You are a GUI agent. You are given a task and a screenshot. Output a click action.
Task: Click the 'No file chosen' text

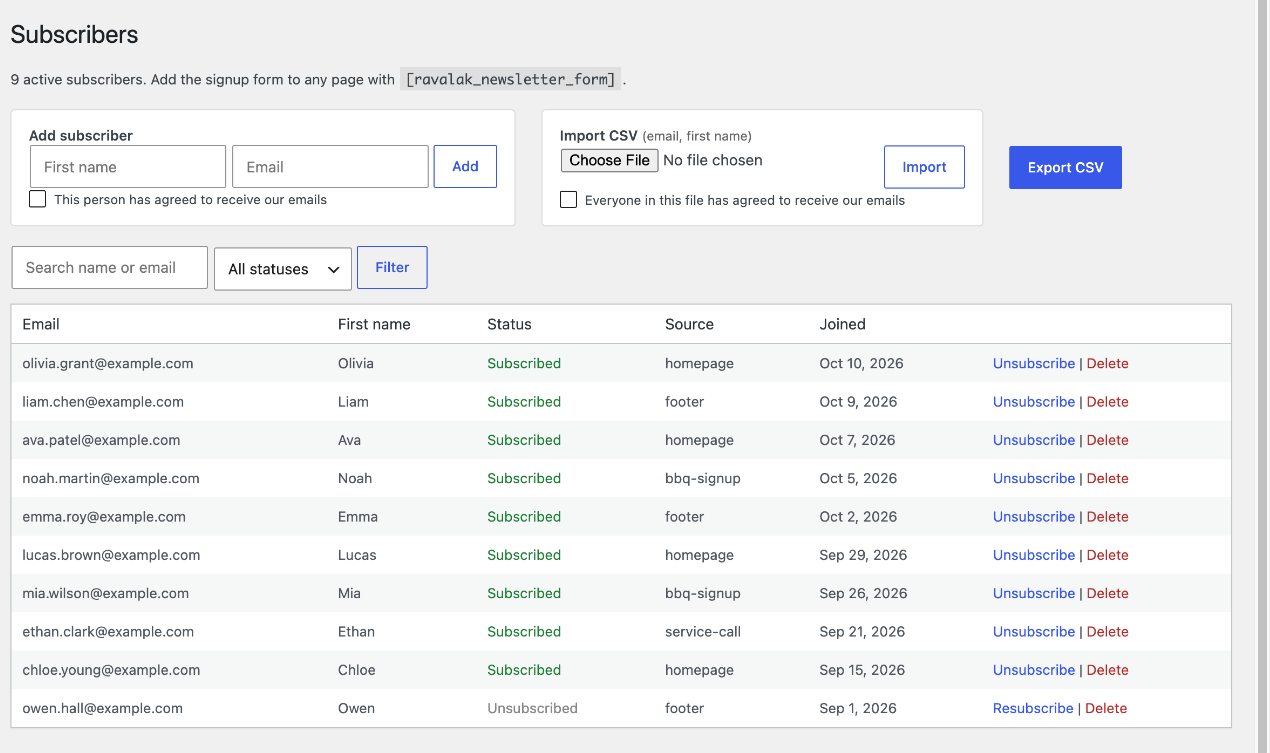[713, 160]
